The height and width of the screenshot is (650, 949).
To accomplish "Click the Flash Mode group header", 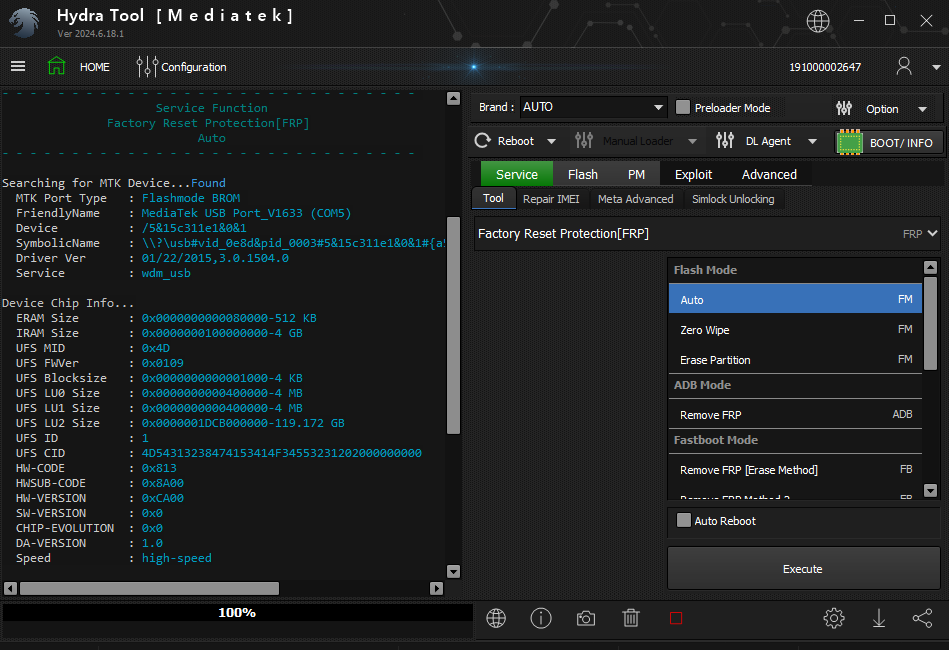I will click(795, 270).
